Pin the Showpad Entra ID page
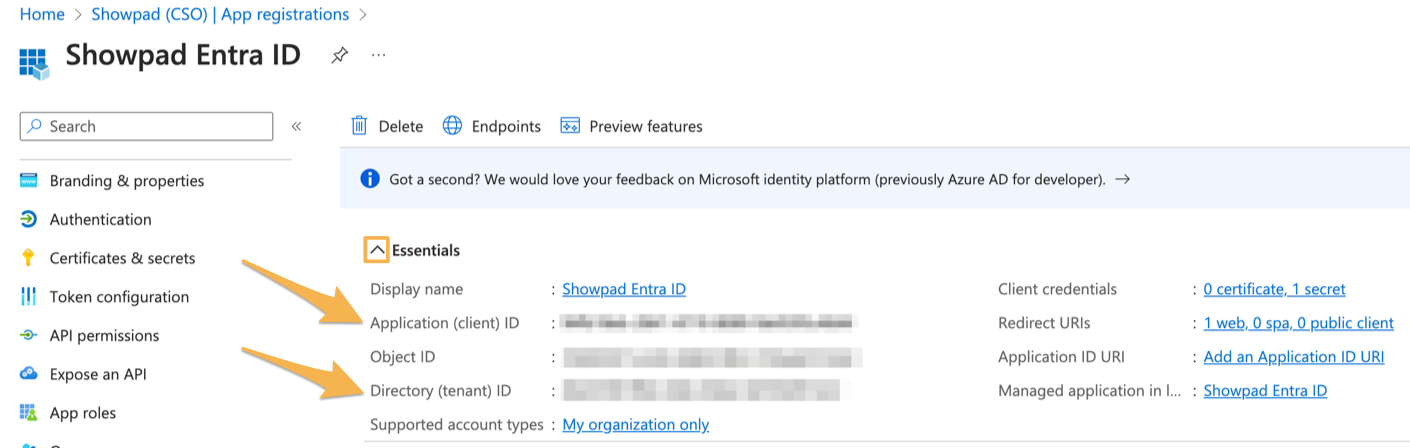 click(x=340, y=56)
